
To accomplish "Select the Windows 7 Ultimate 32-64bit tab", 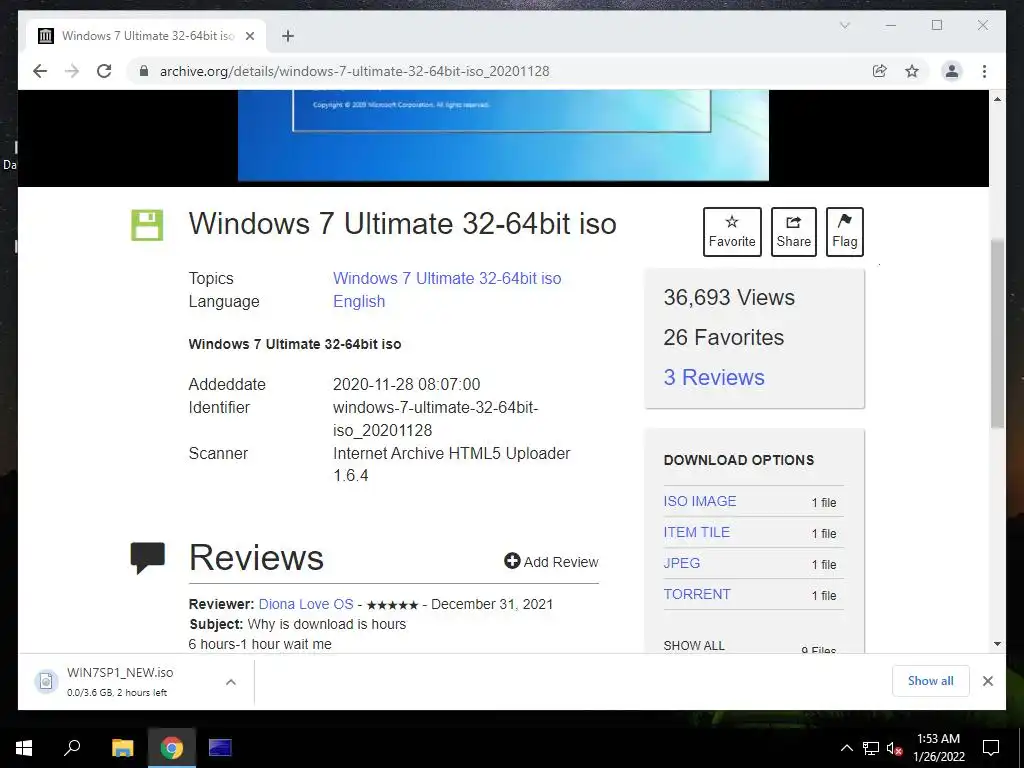I will pyautogui.click(x=146, y=36).
